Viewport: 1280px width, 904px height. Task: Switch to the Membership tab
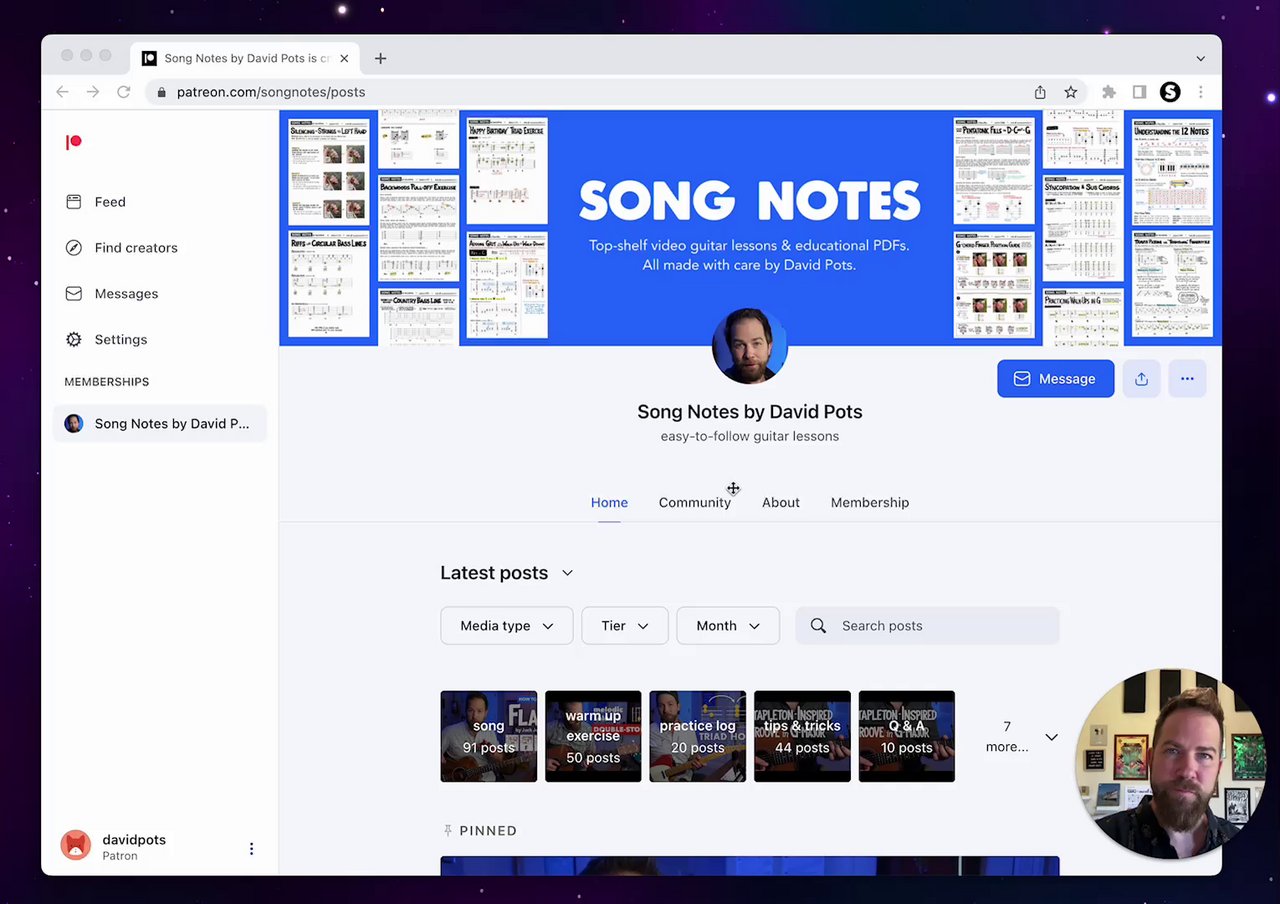pos(870,503)
